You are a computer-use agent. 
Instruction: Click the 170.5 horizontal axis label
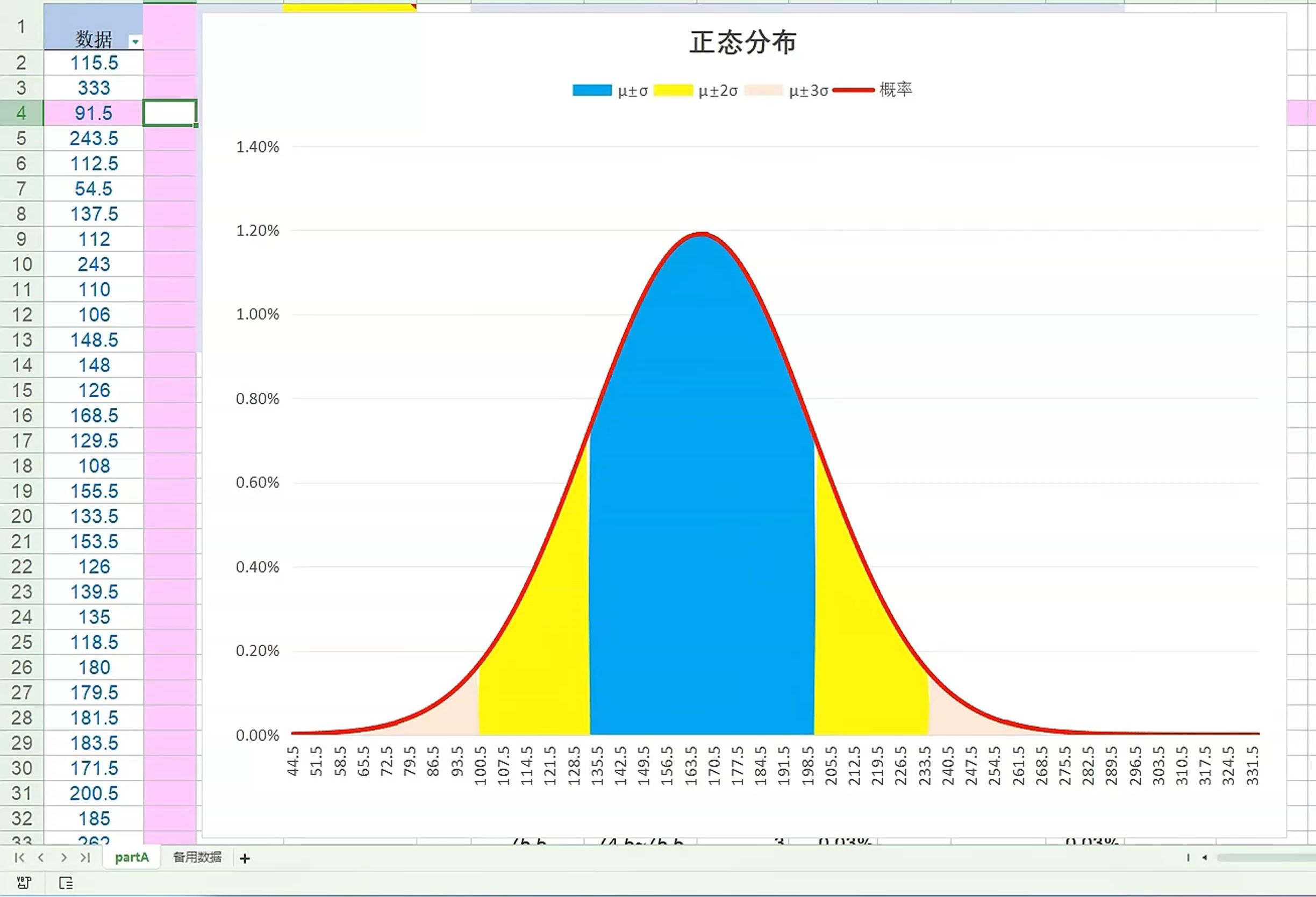pyautogui.click(x=714, y=766)
